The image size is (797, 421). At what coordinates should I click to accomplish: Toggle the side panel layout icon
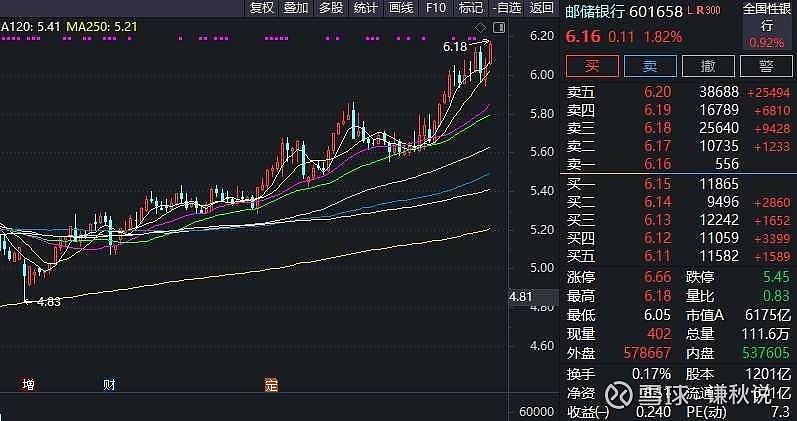click(x=499, y=27)
